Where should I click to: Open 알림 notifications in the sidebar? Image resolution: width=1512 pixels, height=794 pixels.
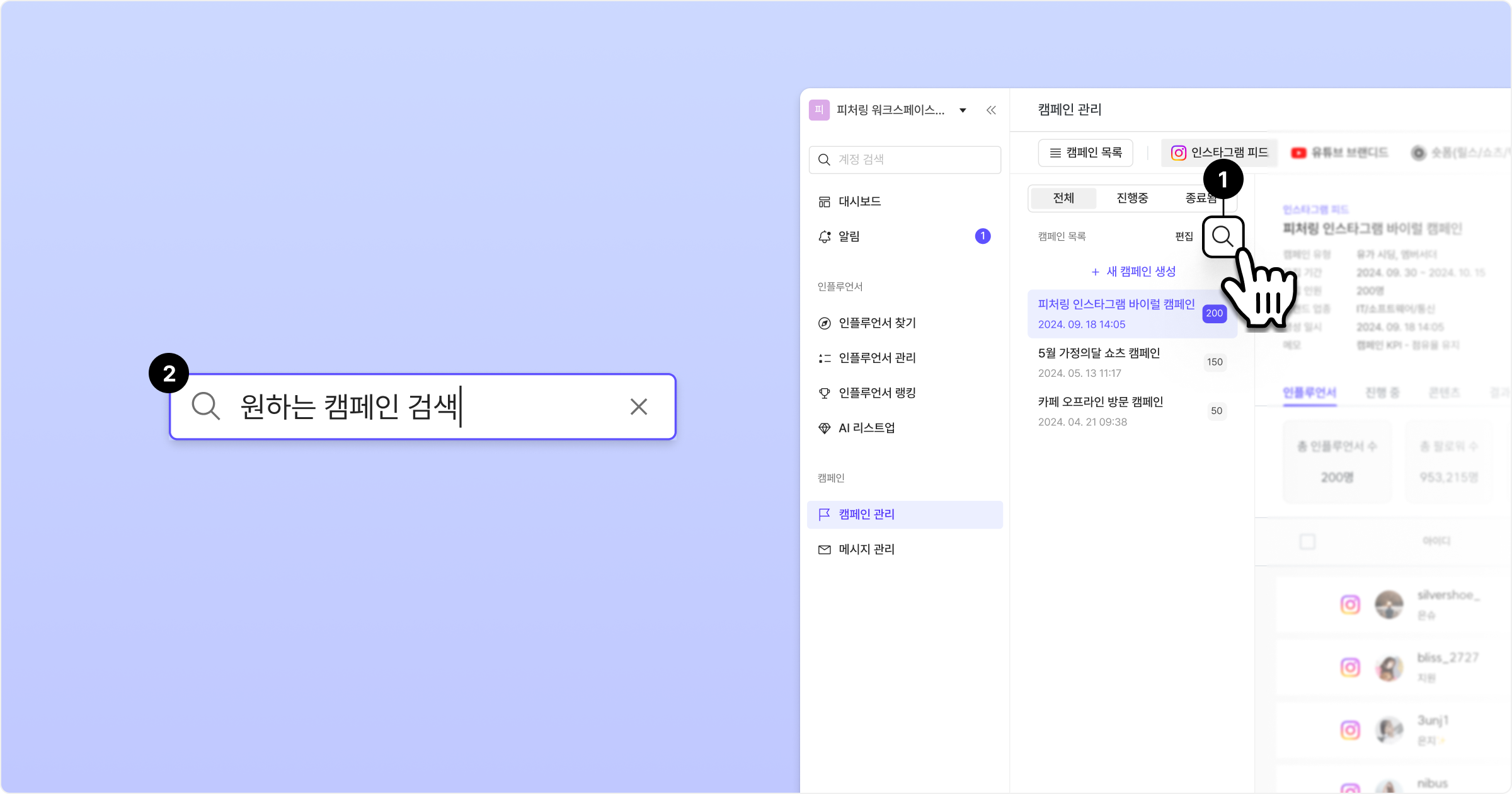[849, 236]
